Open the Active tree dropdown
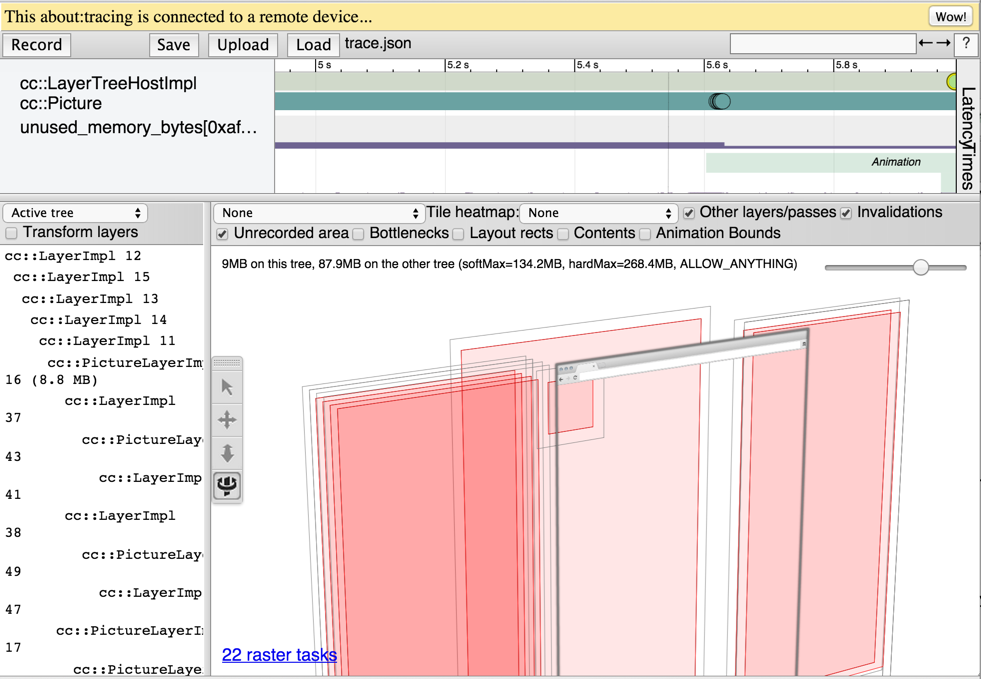Screen dimensions: 981x679 coord(75,213)
